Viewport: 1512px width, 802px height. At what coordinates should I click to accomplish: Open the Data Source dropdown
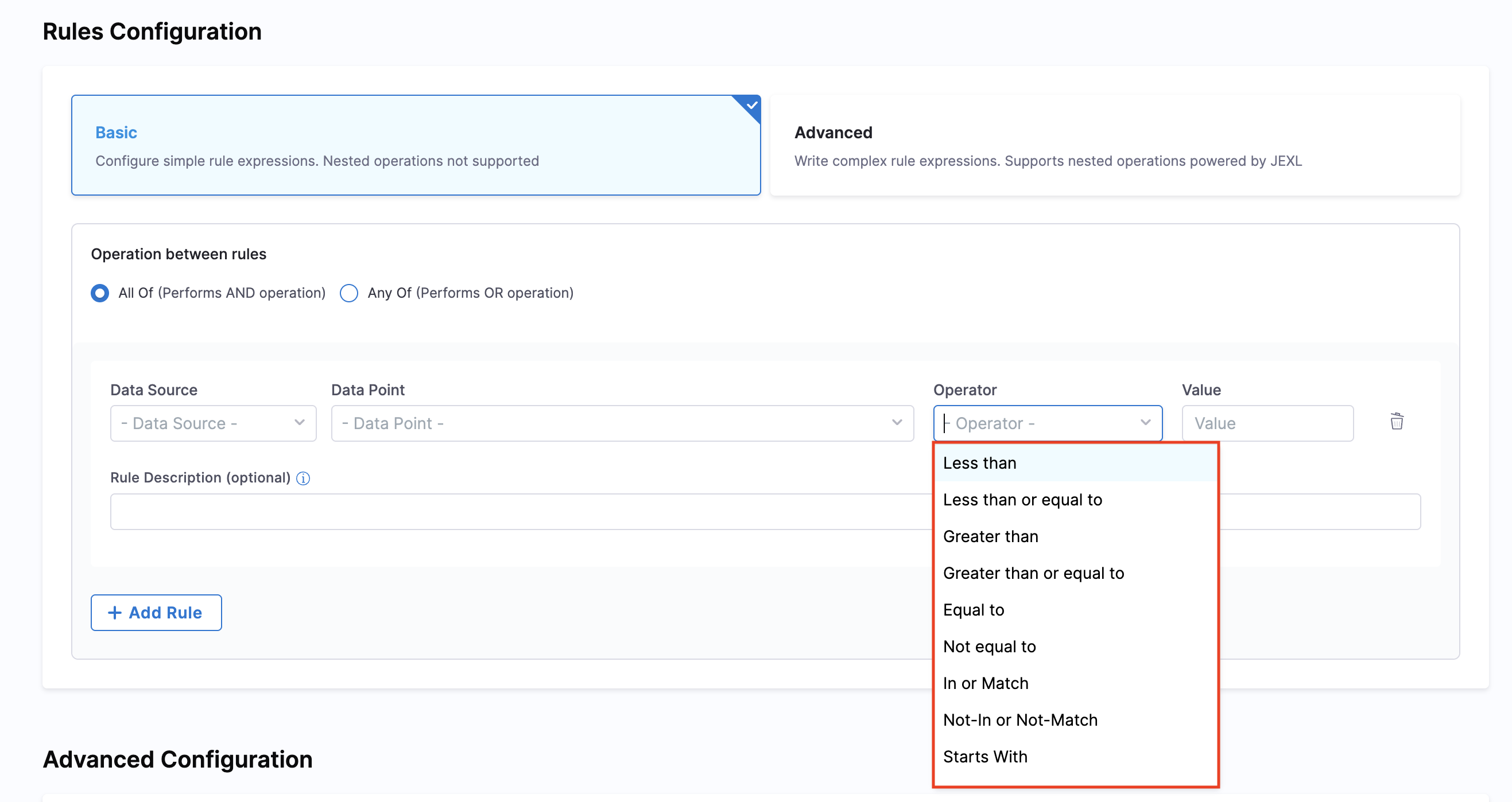(213, 423)
